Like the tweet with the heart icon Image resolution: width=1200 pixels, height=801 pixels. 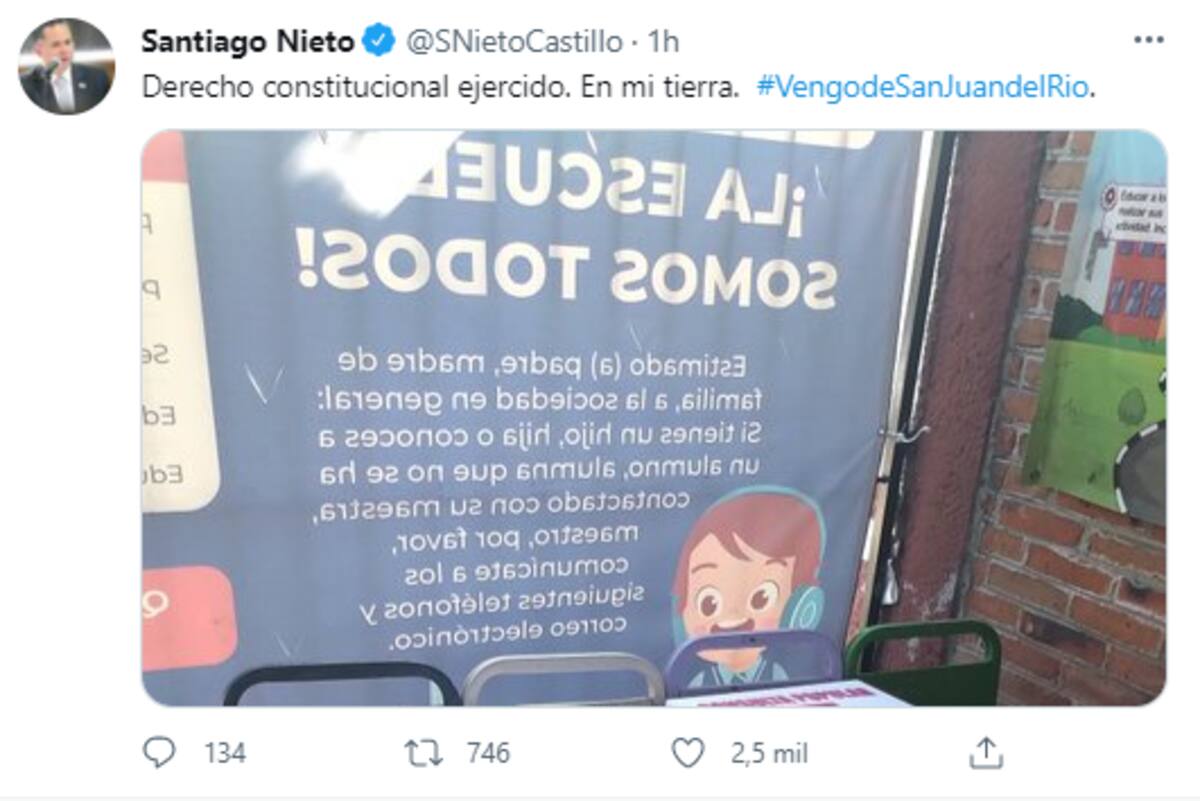coord(688,752)
